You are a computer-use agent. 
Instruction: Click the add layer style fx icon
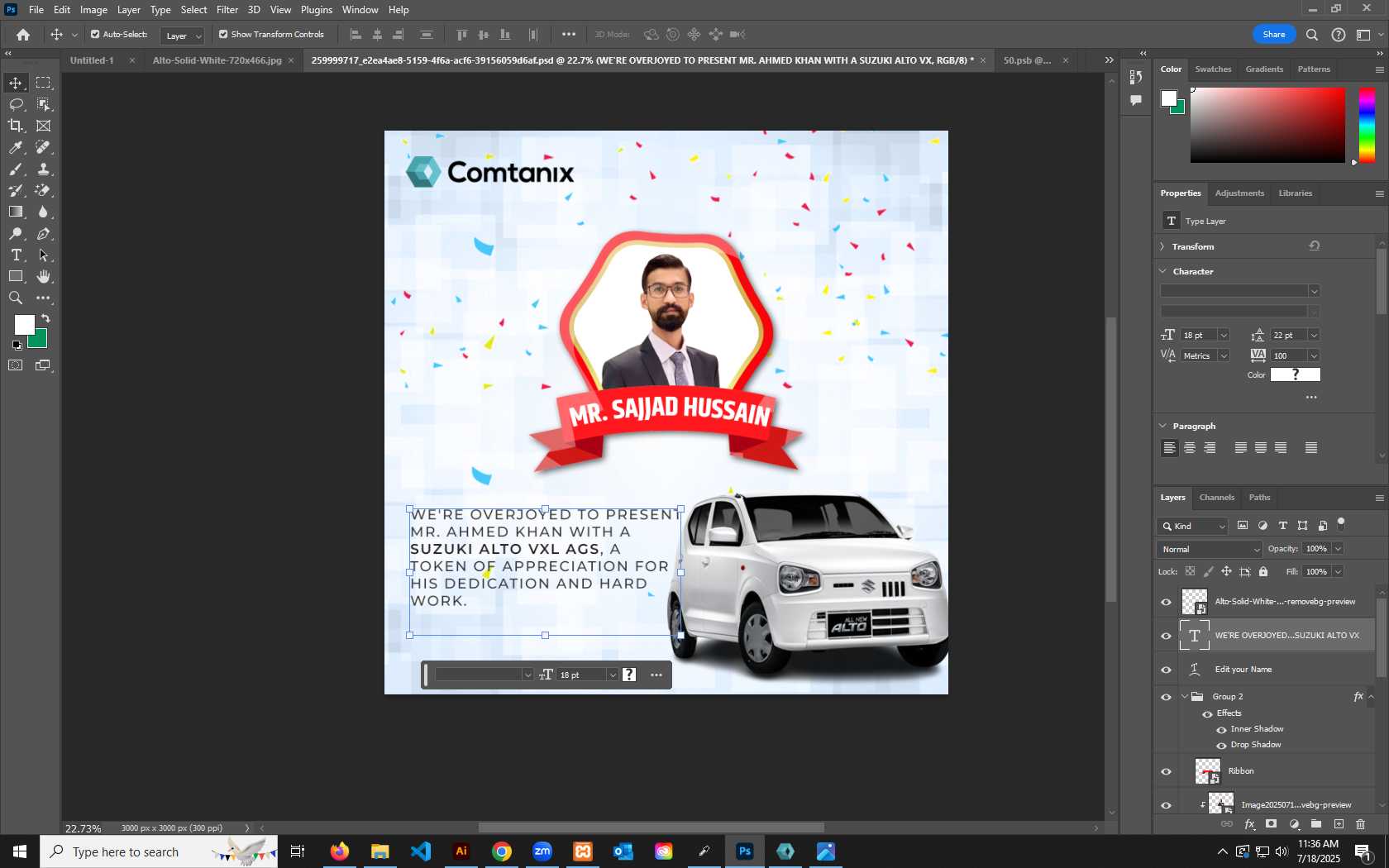(1250, 824)
